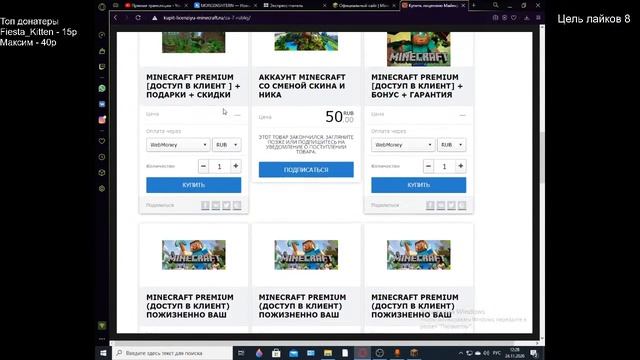Open MINECRAFT PREMIUM БОНУС + ГАРАНТИЯ title
Screen dimensions: 640x360
pyautogui.click(x=417, y=86)
